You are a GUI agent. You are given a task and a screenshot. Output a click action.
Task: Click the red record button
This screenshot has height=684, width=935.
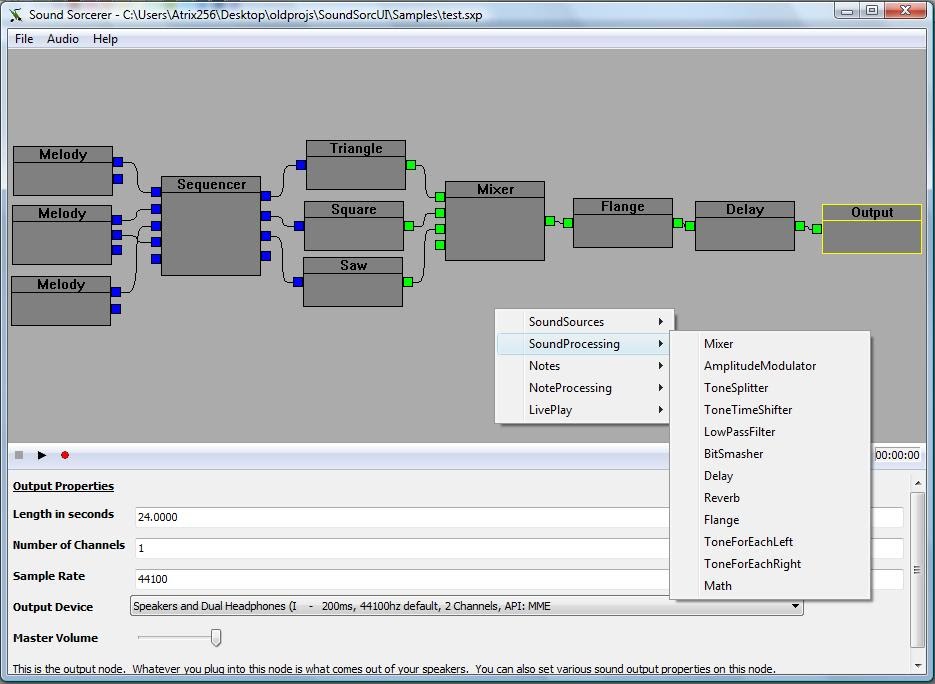(x=65, y=455)
